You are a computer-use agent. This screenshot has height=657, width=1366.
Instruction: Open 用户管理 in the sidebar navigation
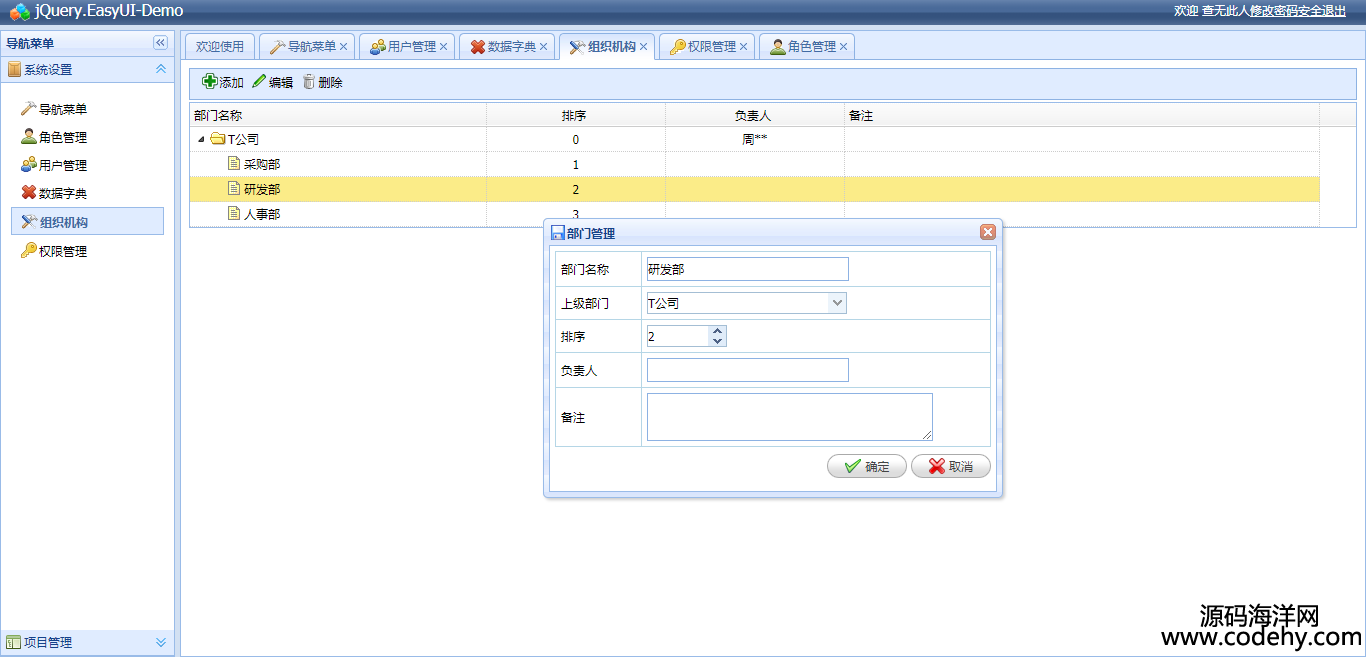[x=62, y=166]
